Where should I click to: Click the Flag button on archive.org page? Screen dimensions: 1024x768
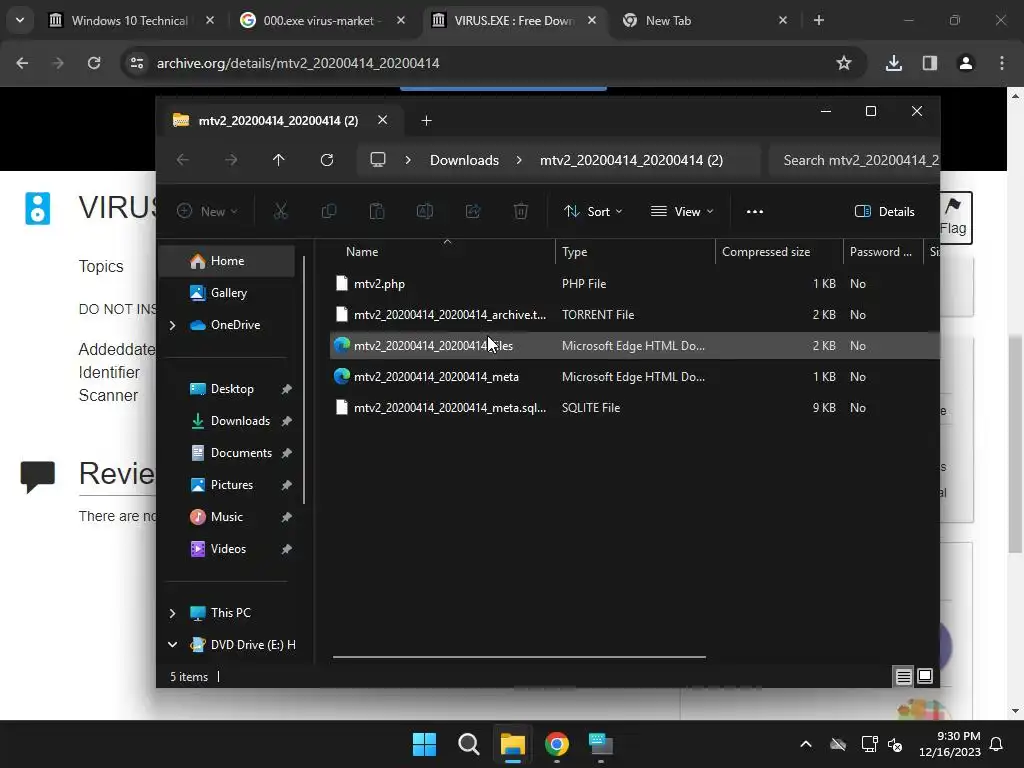(x=955, y=217)
